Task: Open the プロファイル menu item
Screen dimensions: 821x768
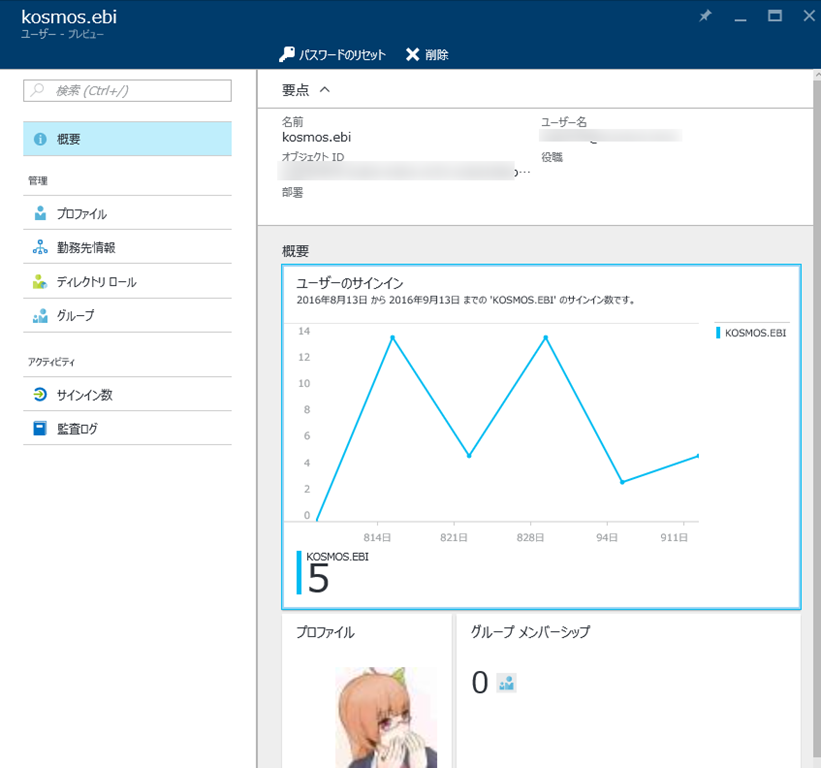Action: click(x=127, y=213)
